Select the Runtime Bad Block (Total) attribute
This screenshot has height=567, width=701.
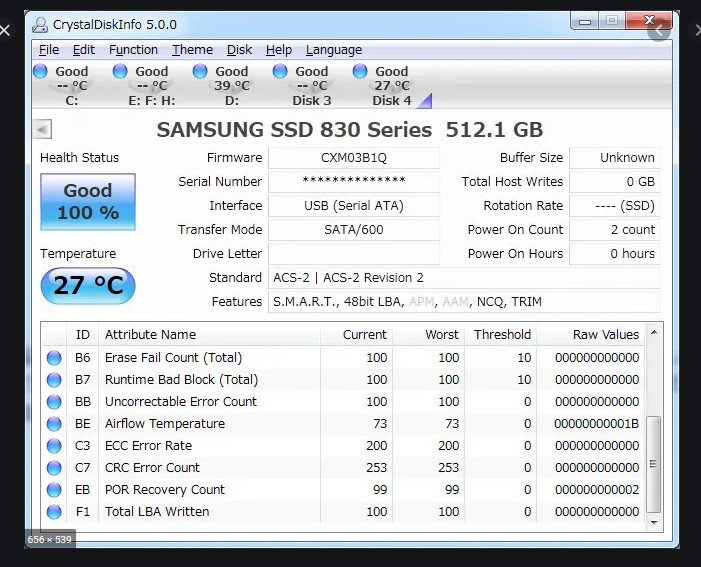click(182, 380)
